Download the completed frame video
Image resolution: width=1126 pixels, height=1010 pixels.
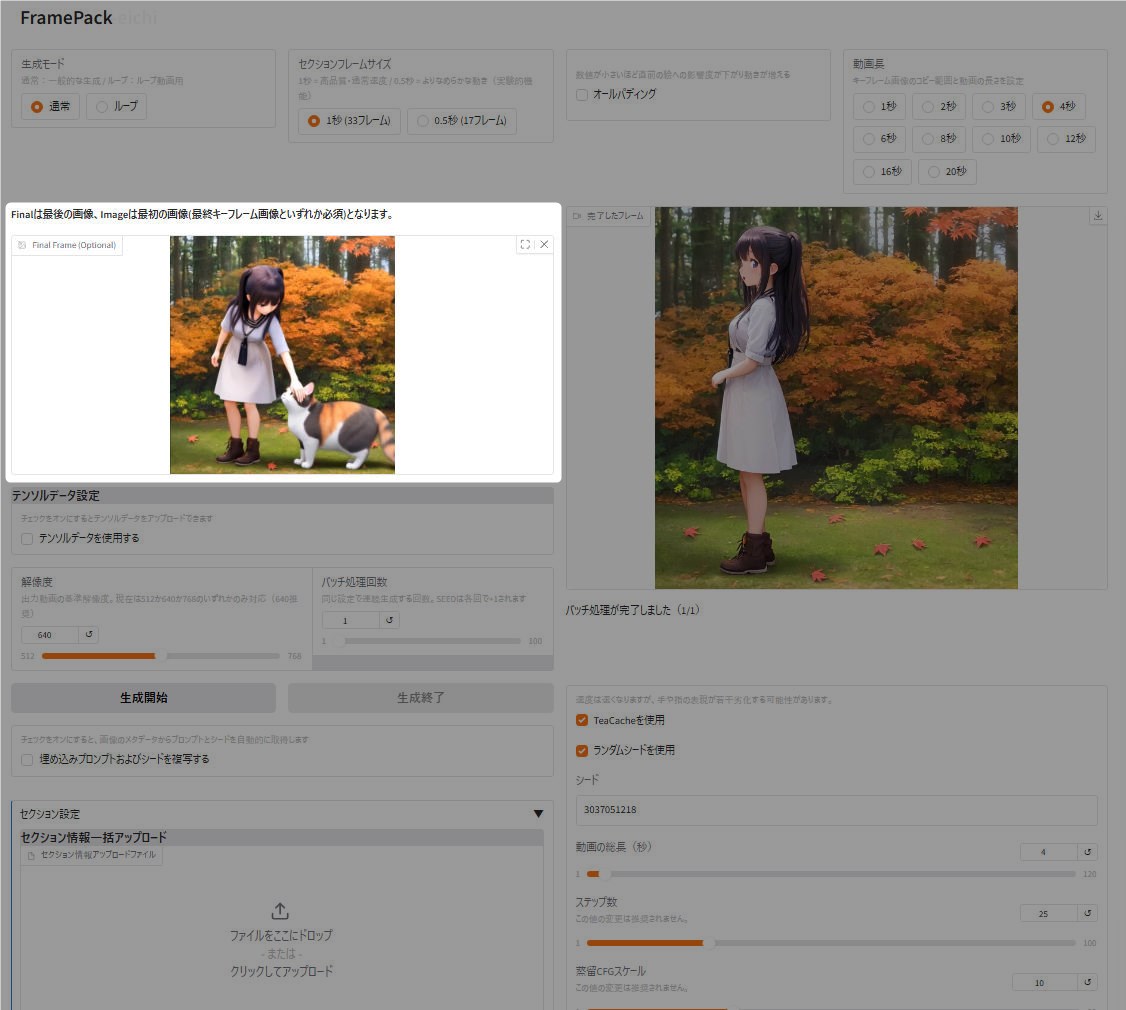point(1098,216)
